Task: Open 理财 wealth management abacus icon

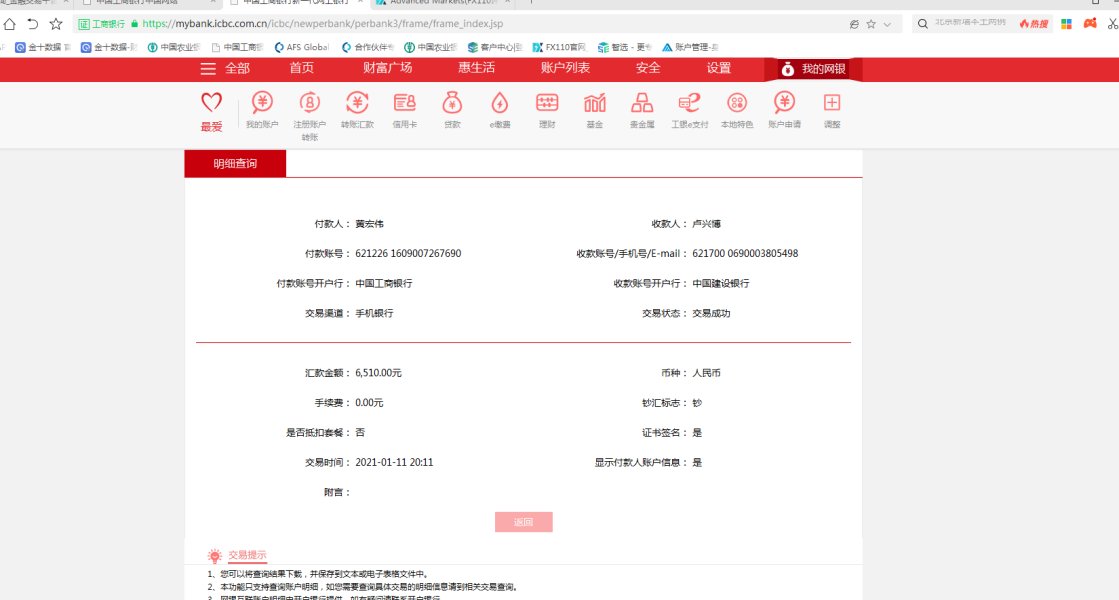Action: click(x=547, y=103)
